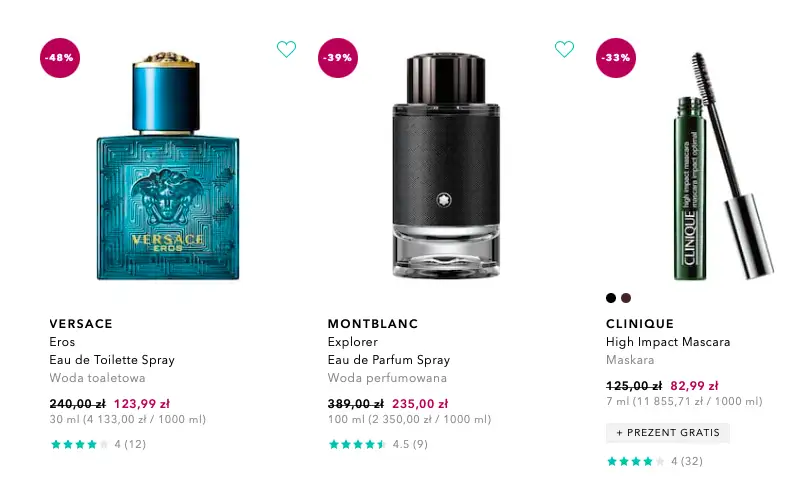
Task: View the Montblanc Explorer bottle image
Action: point(446,165)
